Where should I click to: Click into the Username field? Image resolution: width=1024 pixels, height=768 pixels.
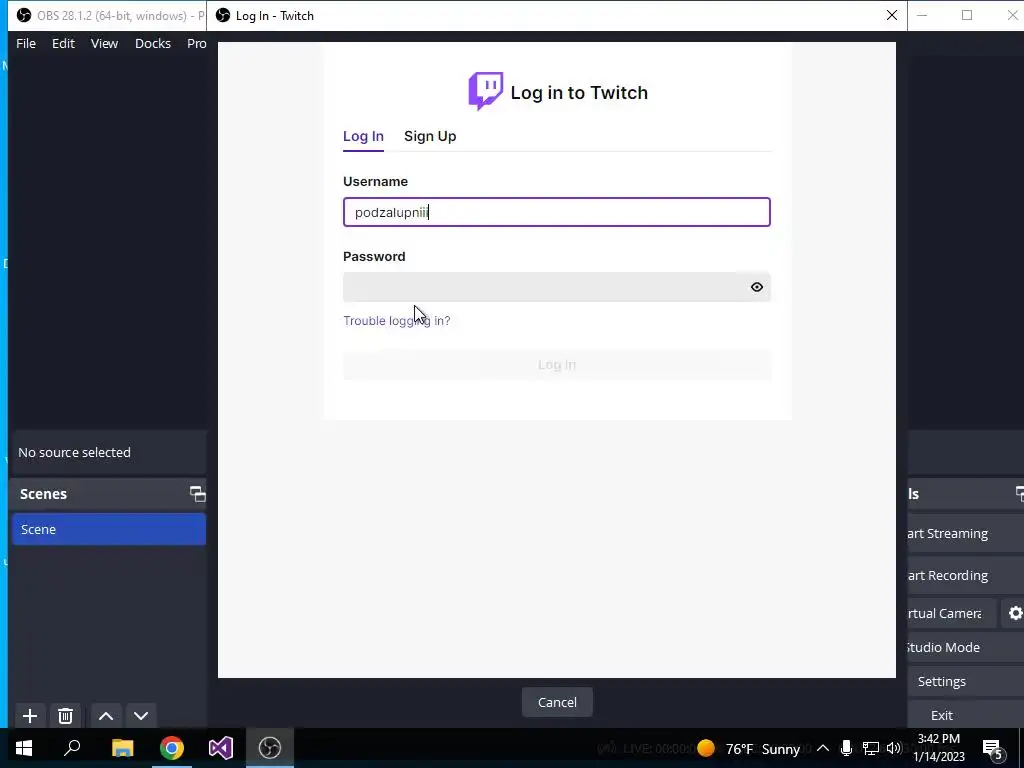[556, 212]
